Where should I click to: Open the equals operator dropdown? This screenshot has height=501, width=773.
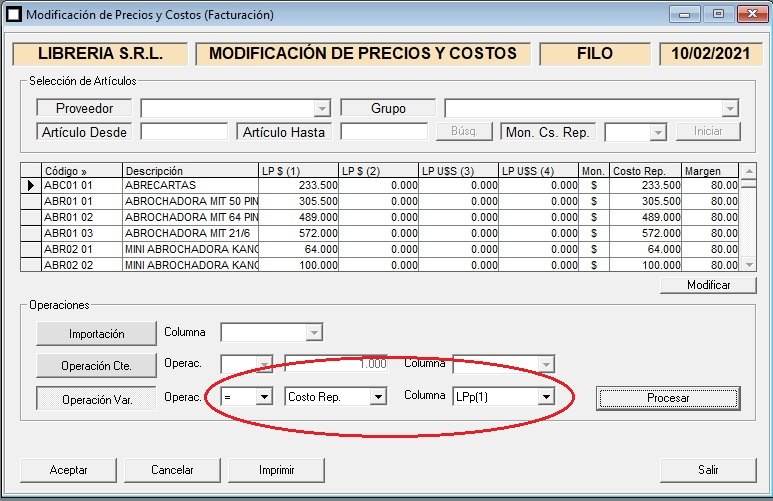[x=264, y=397]
